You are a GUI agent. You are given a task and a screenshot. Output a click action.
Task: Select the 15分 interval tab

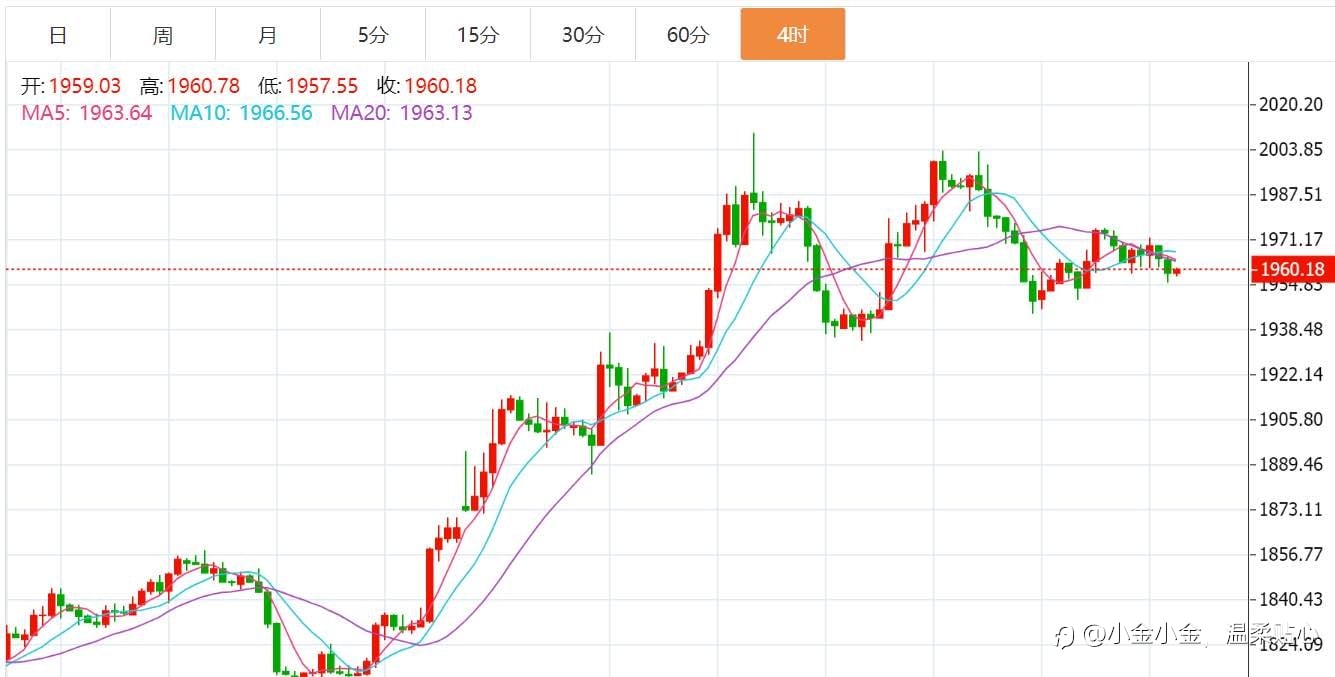478,35
